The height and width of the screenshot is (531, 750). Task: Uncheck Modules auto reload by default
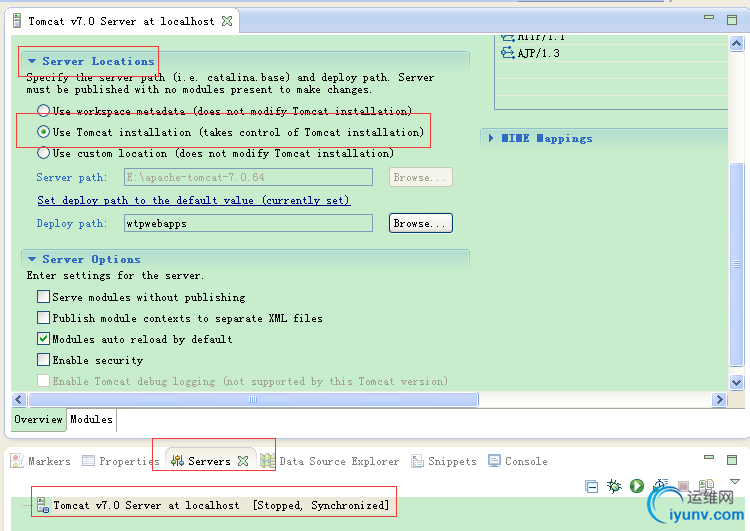pos(44,339)
